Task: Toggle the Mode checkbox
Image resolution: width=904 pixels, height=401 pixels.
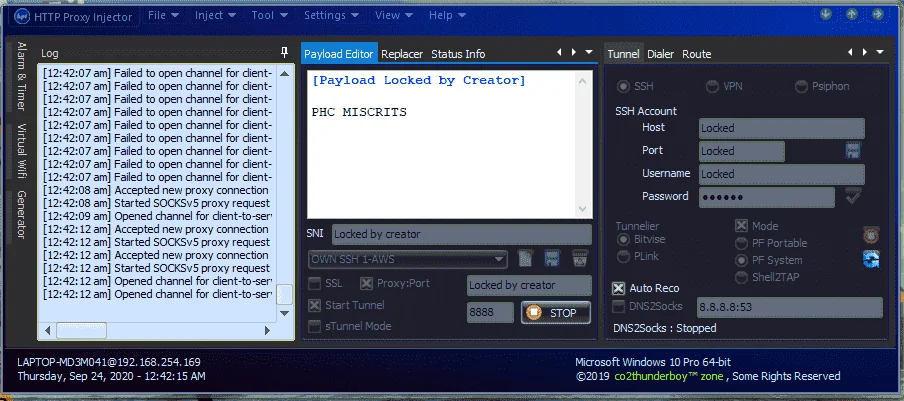Action: coord(741,226)
